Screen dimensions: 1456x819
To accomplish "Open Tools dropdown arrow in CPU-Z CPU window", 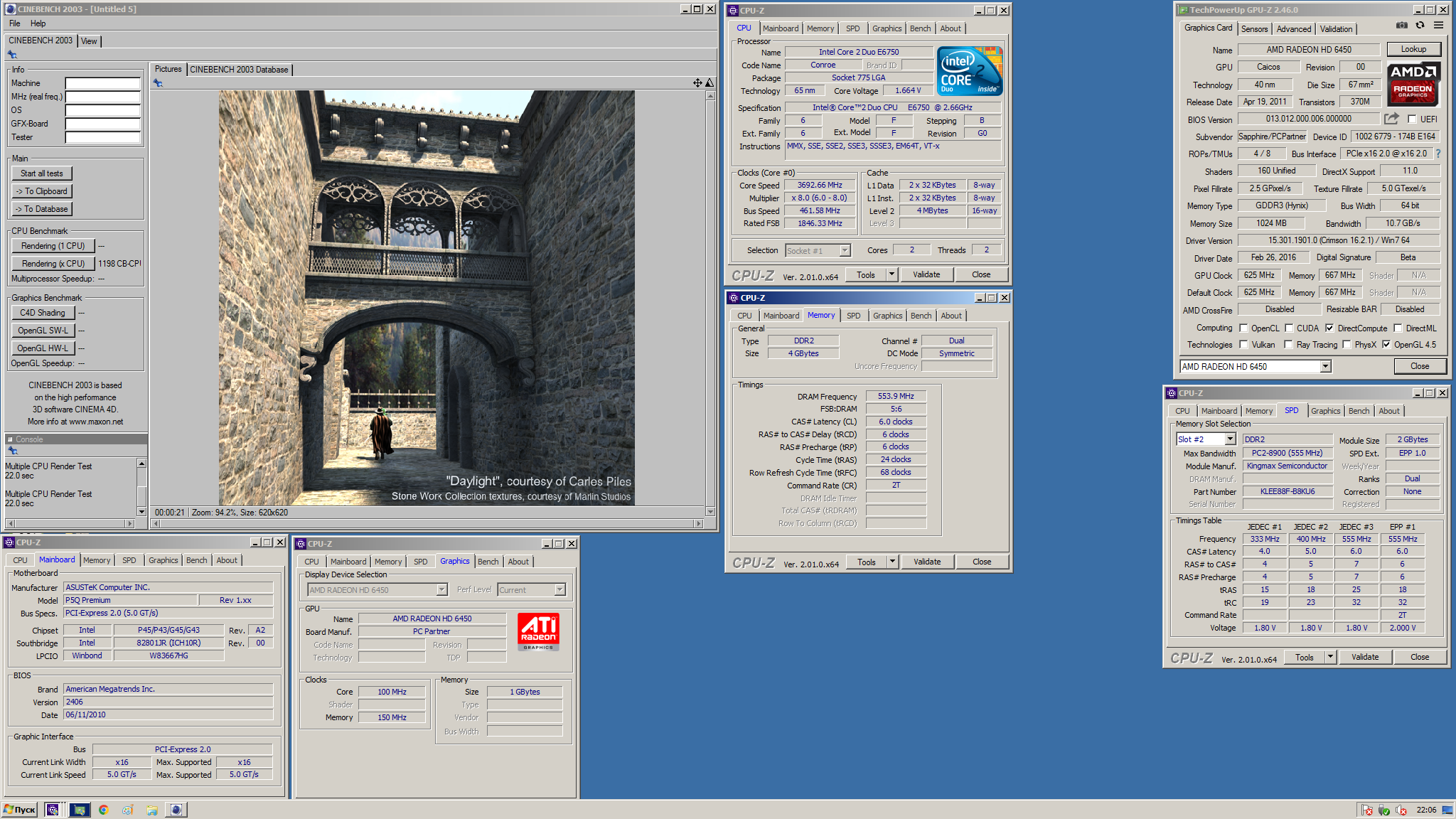I will (x=892, y=274).
